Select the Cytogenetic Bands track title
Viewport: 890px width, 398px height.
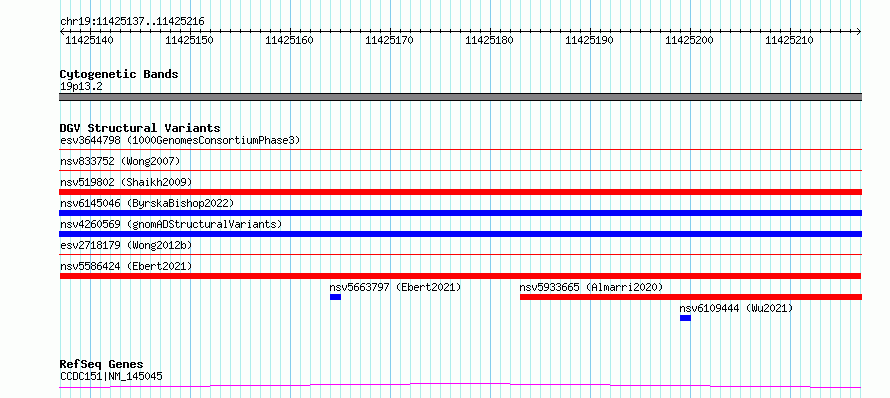pos(119,74)
